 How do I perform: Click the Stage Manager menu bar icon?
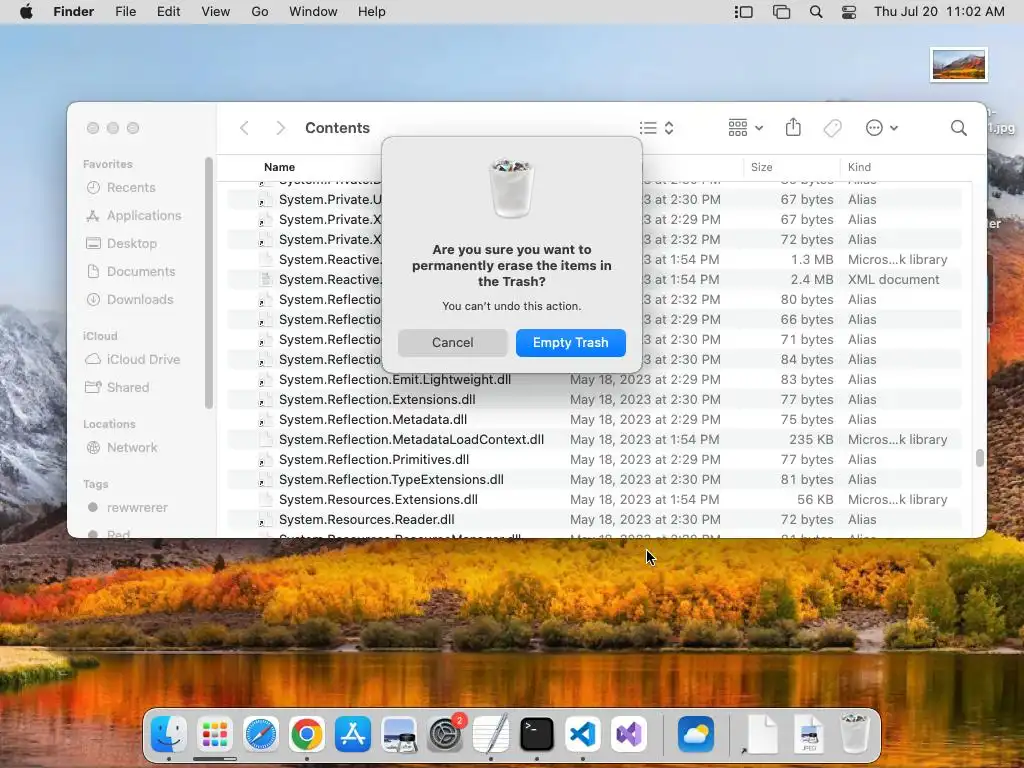click(743, 12)
